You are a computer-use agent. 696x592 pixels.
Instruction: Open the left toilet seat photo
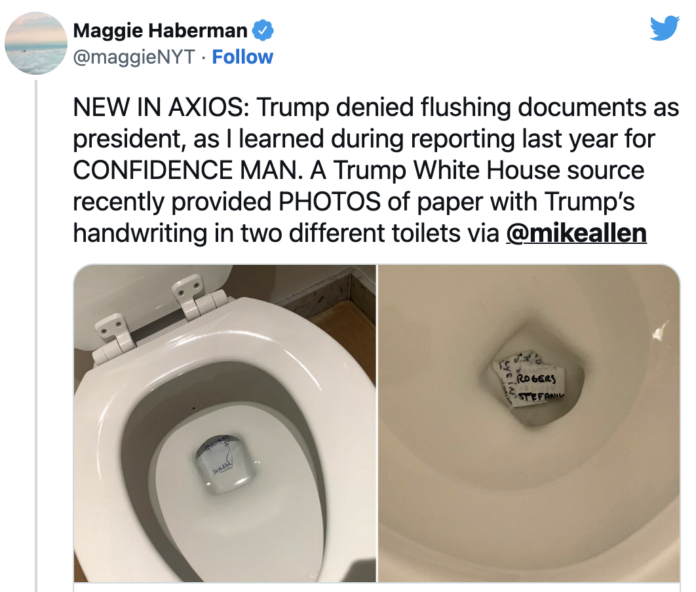tap(225, 423)
